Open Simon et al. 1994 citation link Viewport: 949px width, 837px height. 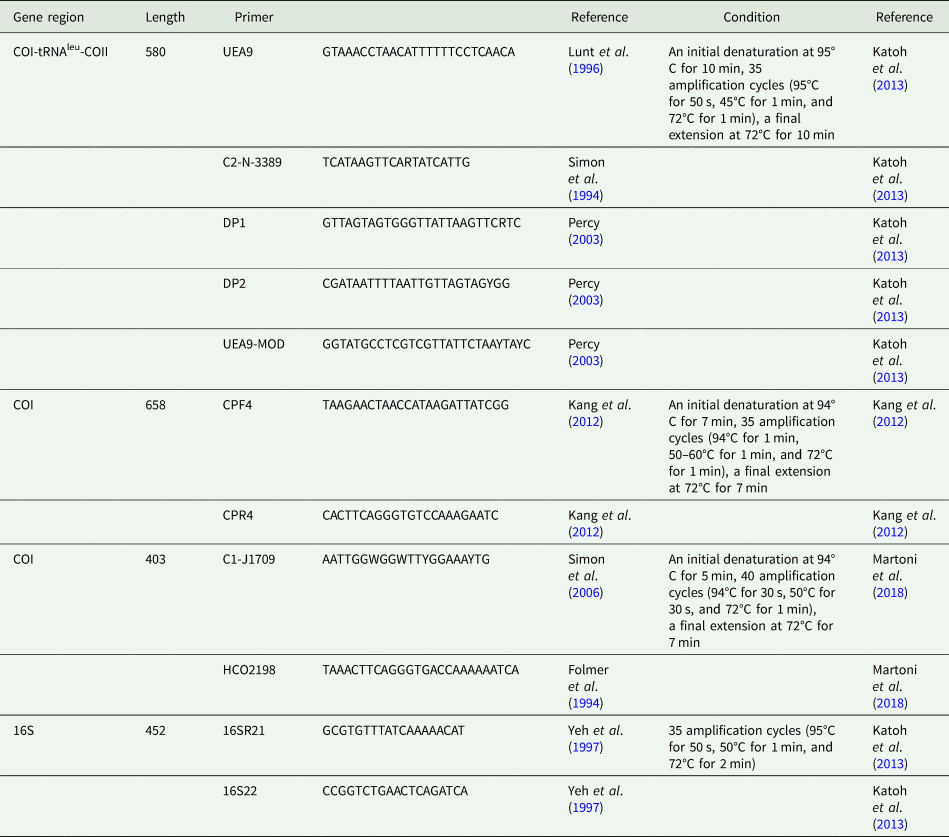[585, 195]
